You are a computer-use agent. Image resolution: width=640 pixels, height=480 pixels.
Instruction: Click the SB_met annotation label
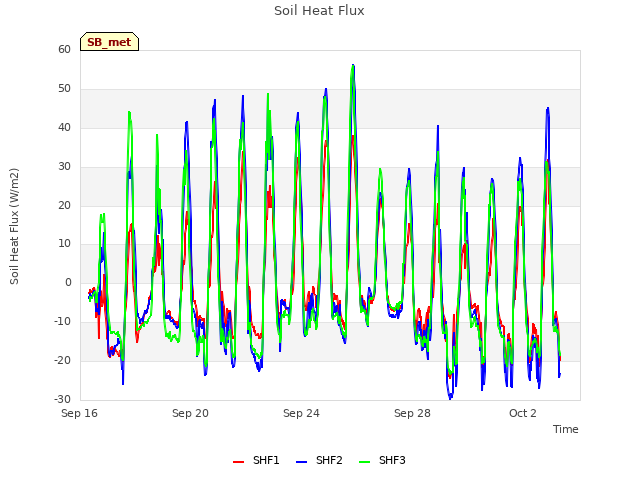[109, 42]
